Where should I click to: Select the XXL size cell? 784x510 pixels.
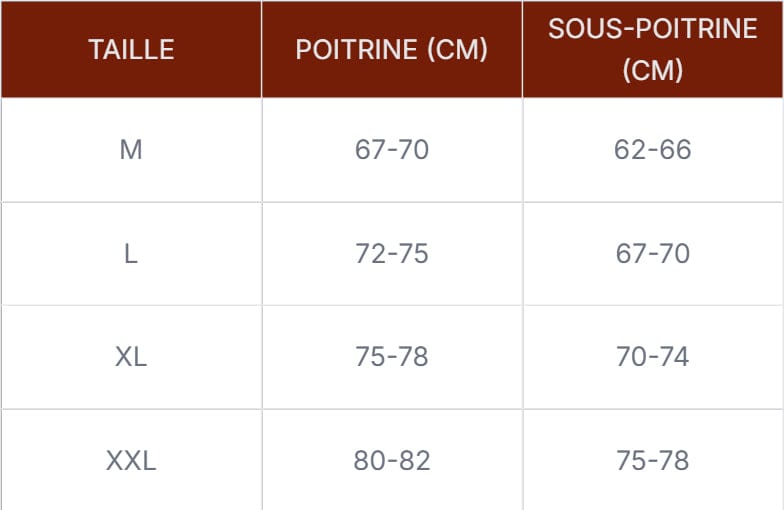coord(131,460)
